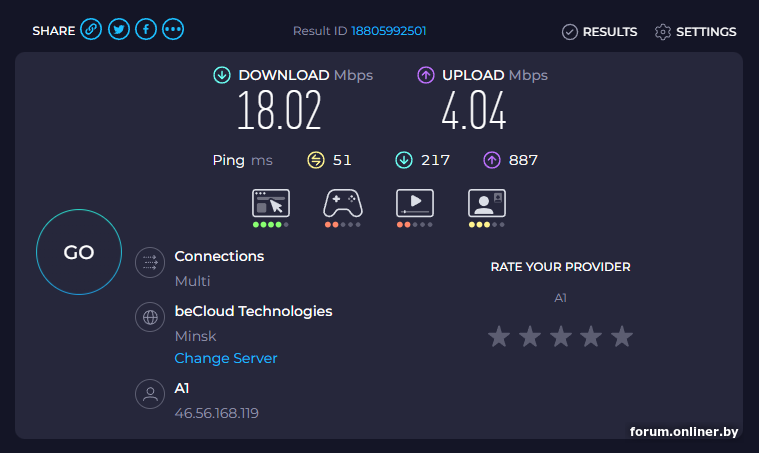Image resolution: width=759 pixels, height=453 pixels.
Task: Click the idle ping latency icon
Action: 316,160
